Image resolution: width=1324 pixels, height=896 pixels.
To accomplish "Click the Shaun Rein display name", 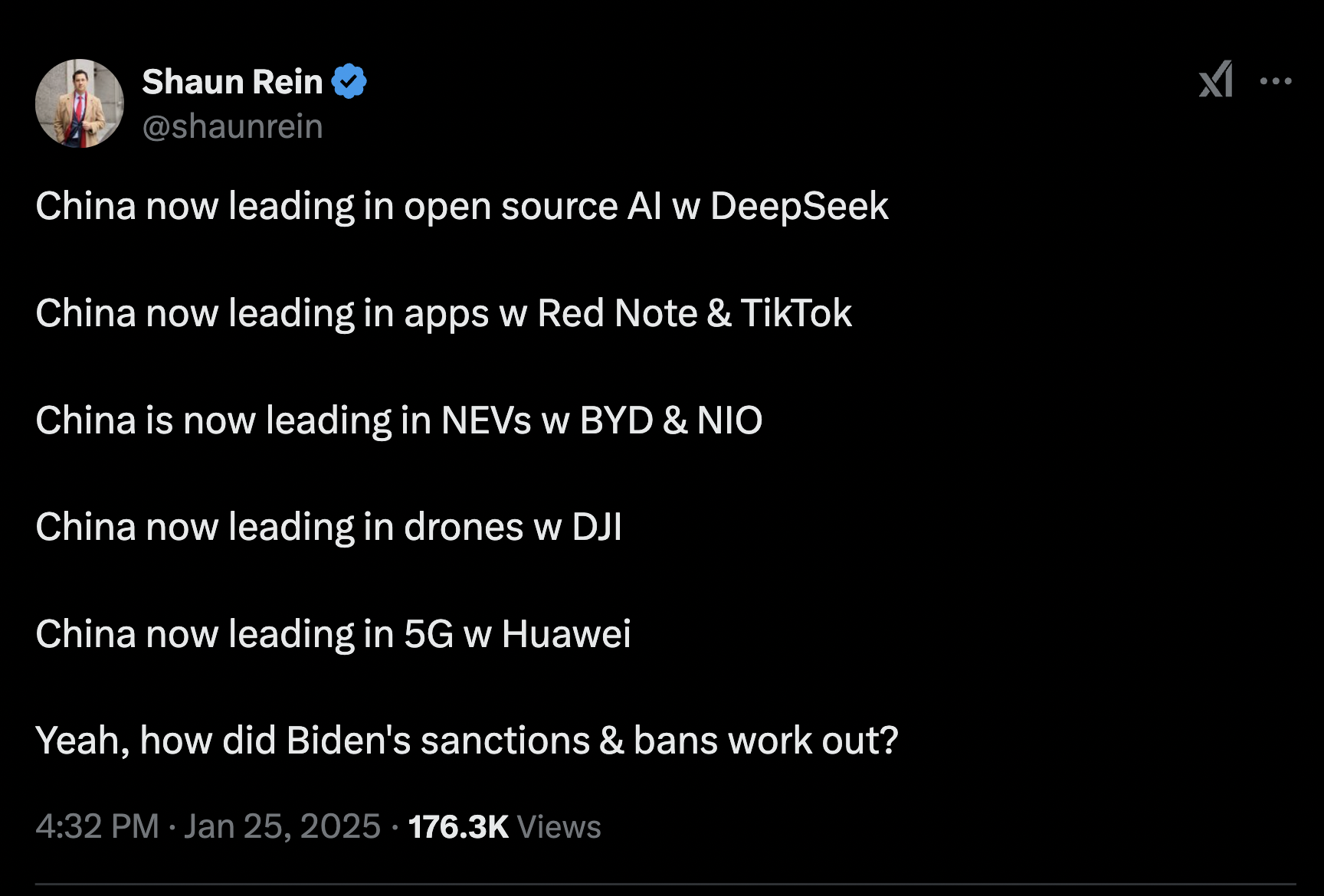I will tap(232, 81).
